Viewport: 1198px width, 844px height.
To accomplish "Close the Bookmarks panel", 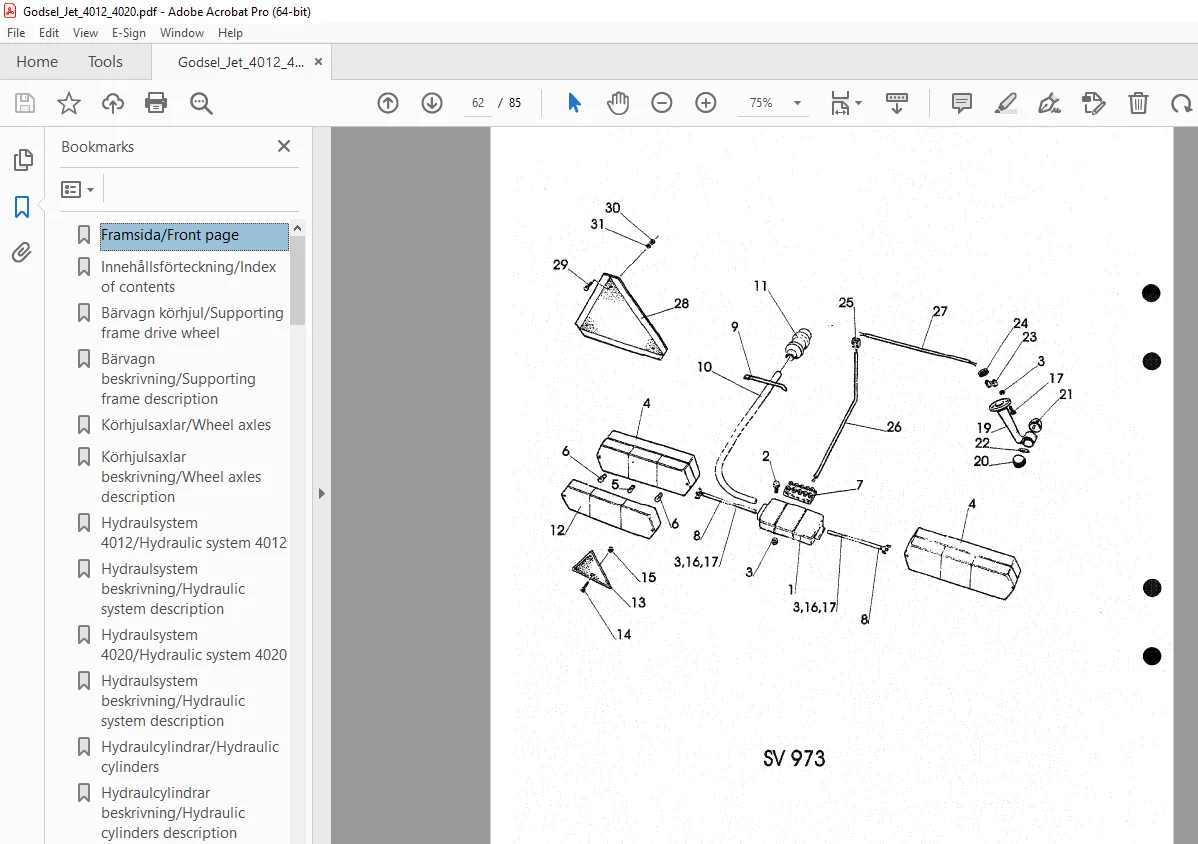I will click(x=283, y=146).
